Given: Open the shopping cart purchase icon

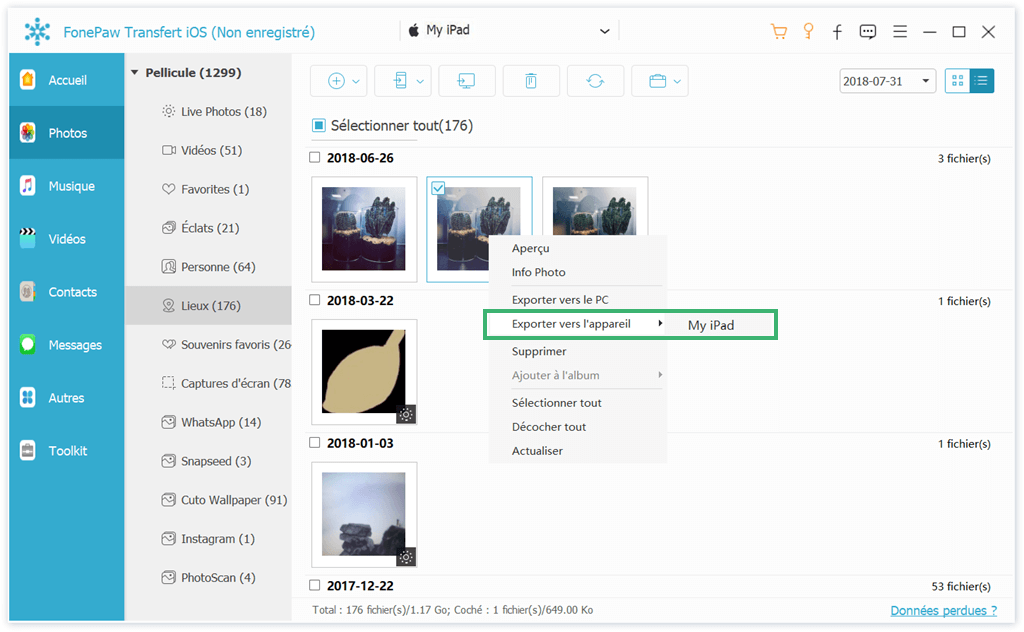Looking at the screenshot, I should pos(778,31).
